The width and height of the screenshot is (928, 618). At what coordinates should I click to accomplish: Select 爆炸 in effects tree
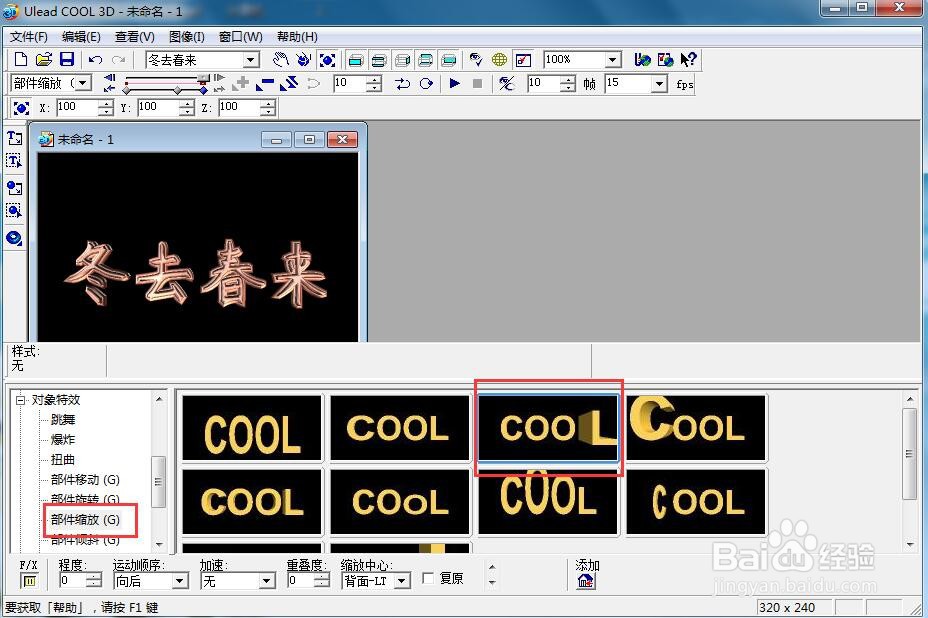[63, 440]
